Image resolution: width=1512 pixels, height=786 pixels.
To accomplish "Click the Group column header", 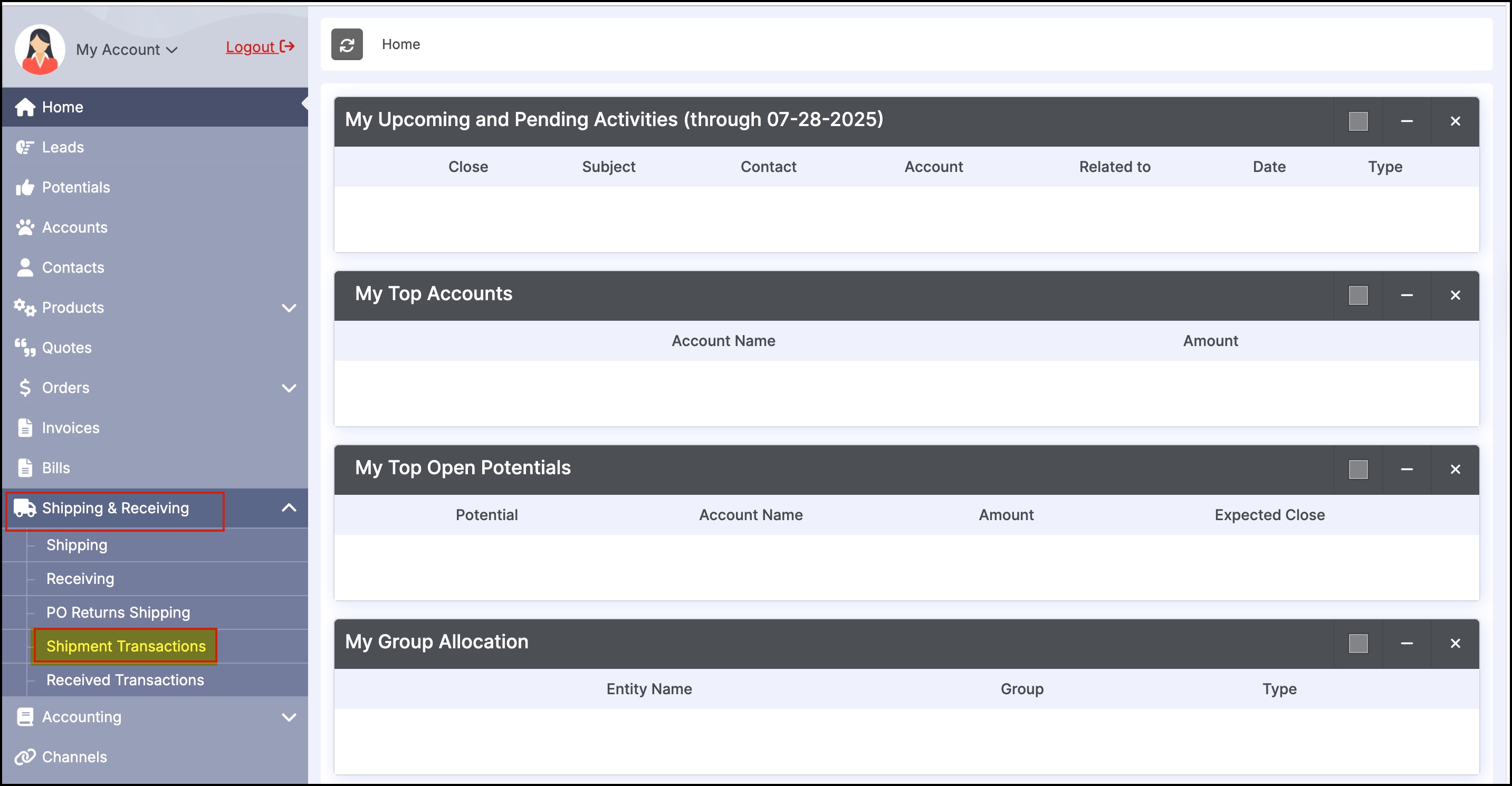I will [1022, 689].
